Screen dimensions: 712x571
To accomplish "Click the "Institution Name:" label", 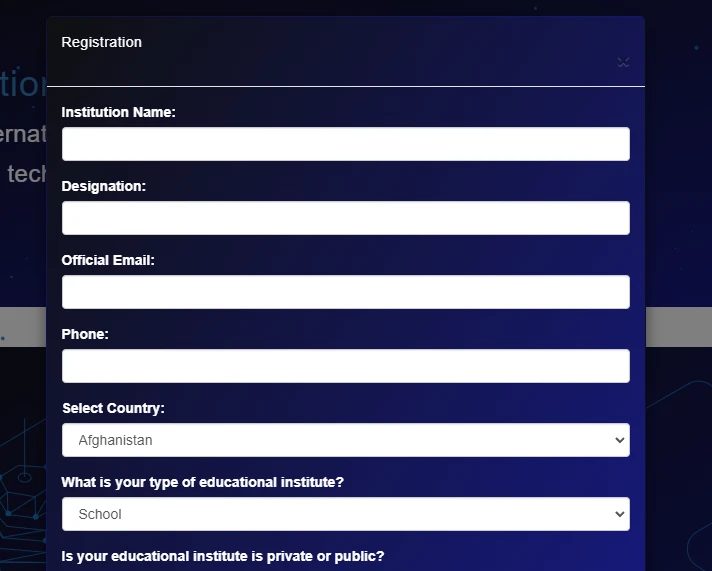I will coord(118,112).
